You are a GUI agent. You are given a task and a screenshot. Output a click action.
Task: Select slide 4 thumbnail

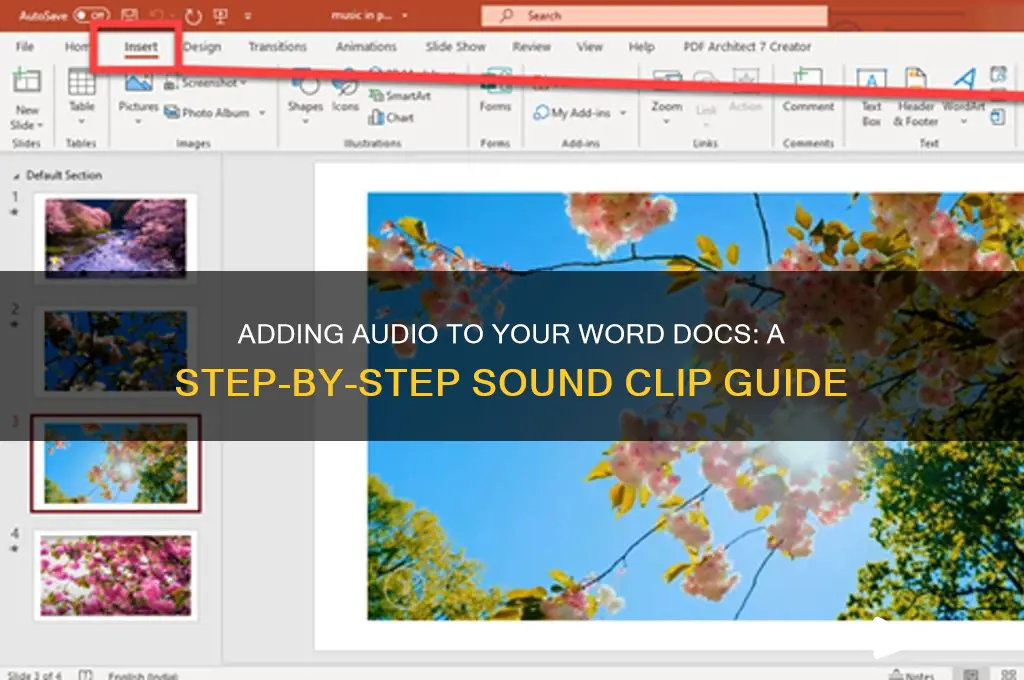coord(116,575)
